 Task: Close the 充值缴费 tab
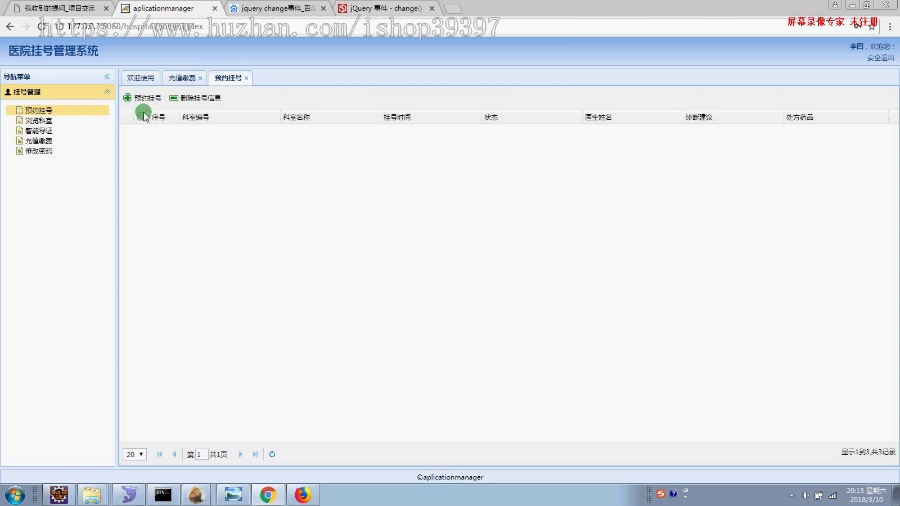pos(200,78)
